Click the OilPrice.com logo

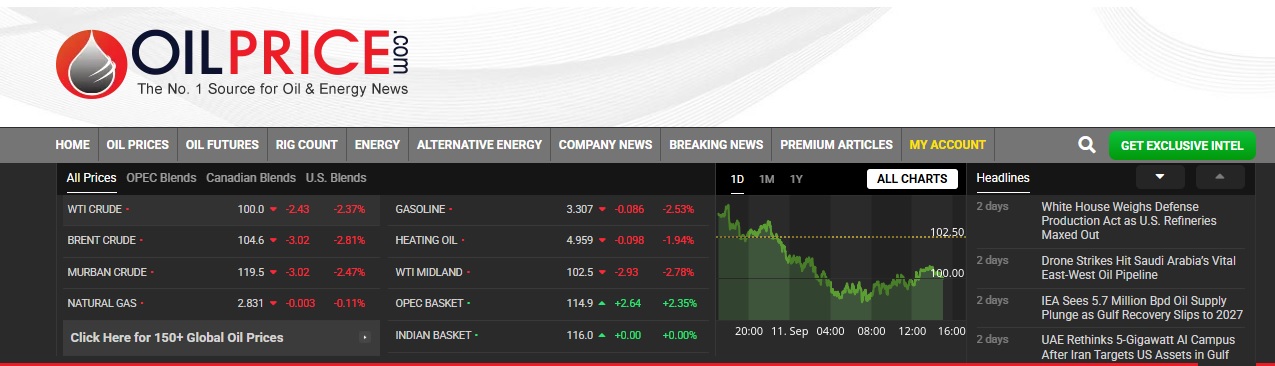point(233,62)
